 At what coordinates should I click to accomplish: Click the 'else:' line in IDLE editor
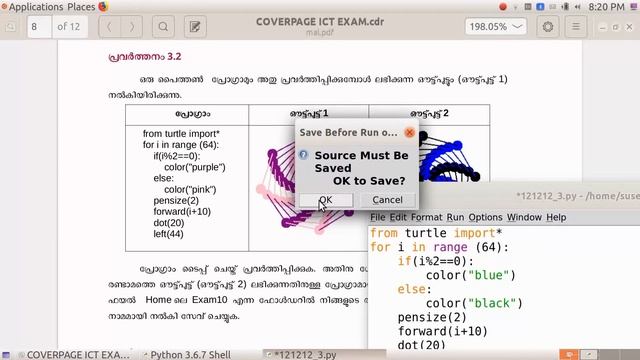414,289
